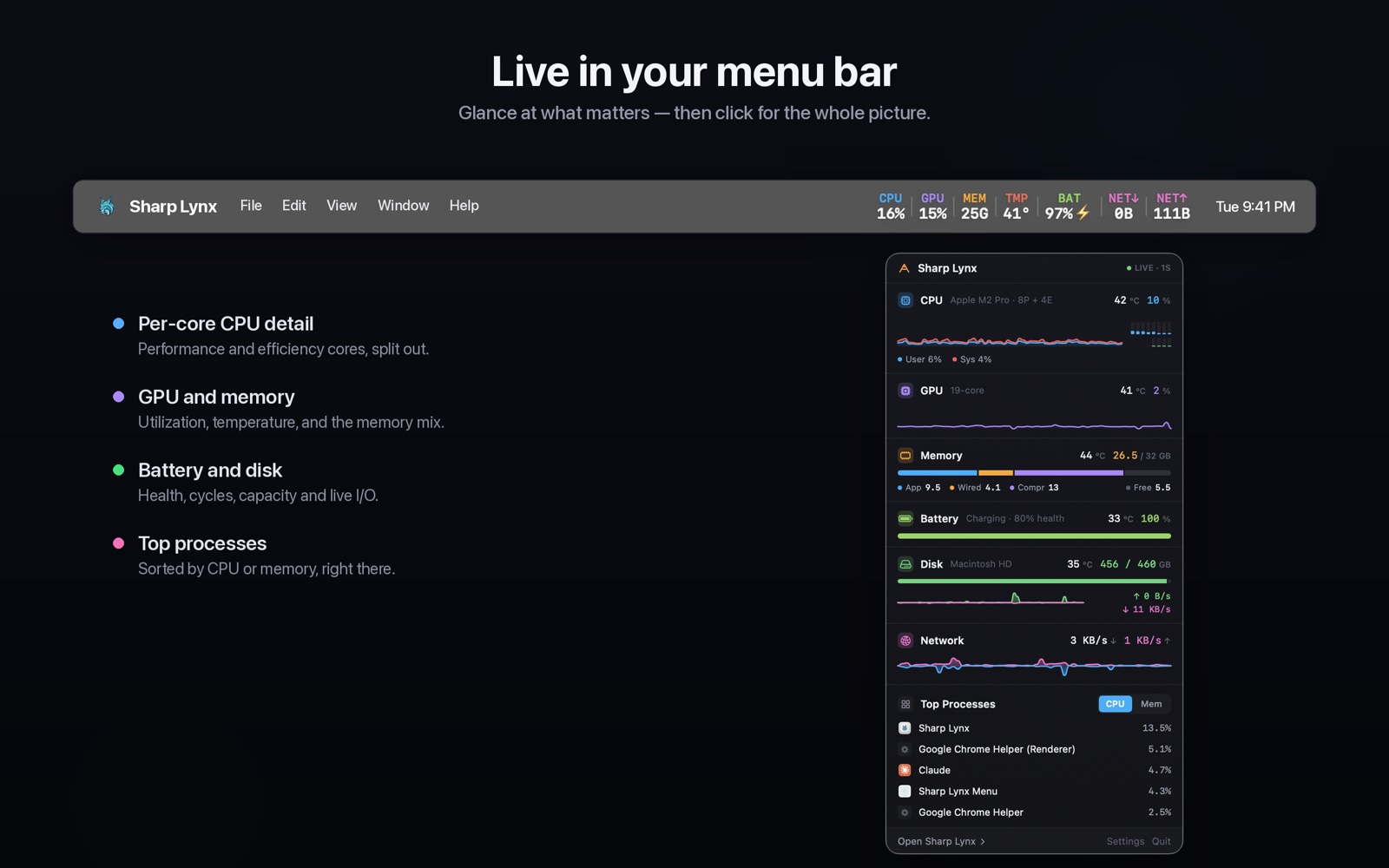This screenshot has height=868, width=1389.
Task: Click the Sharp Lynx Menu process icon
Action: tap(905, 791)
